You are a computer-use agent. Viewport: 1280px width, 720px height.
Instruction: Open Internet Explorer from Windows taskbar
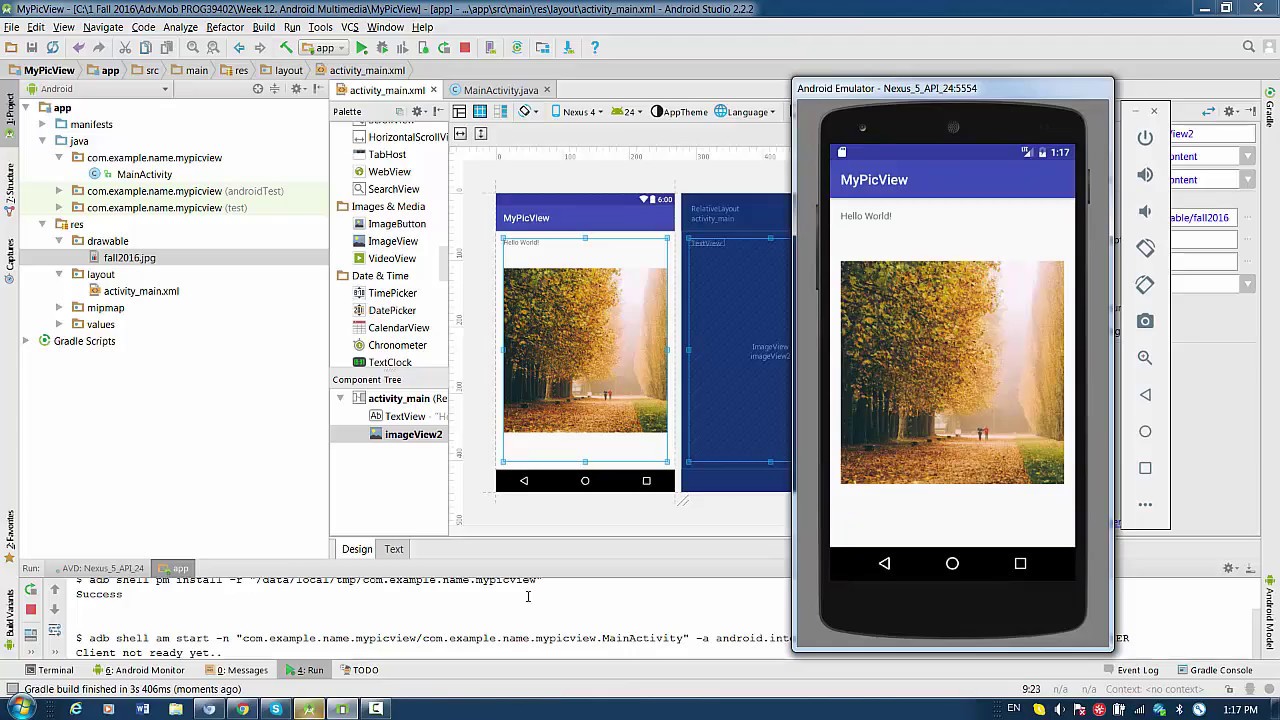click(76, 709)
